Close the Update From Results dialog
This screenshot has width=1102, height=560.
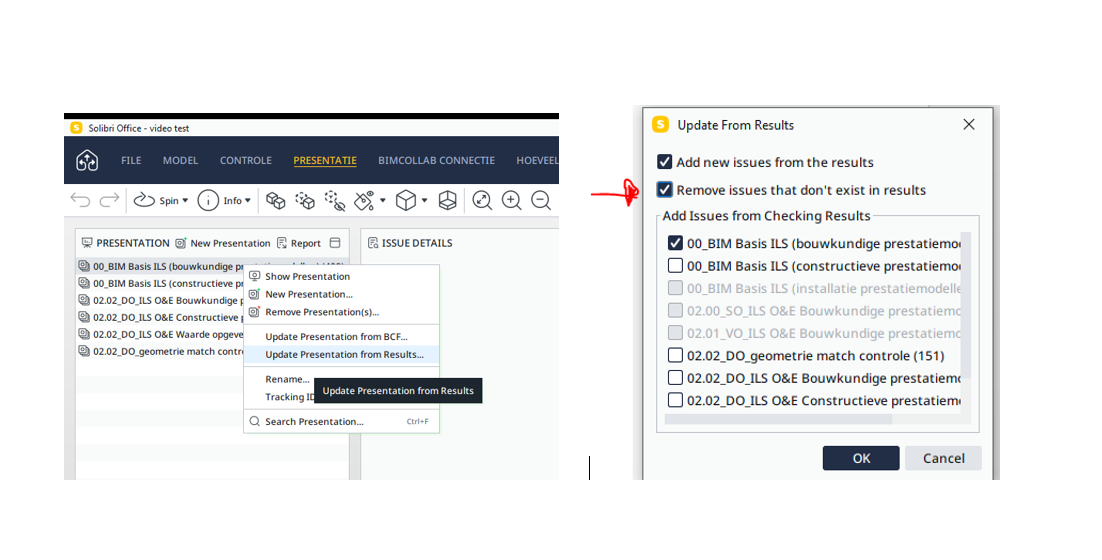(968, 124)
